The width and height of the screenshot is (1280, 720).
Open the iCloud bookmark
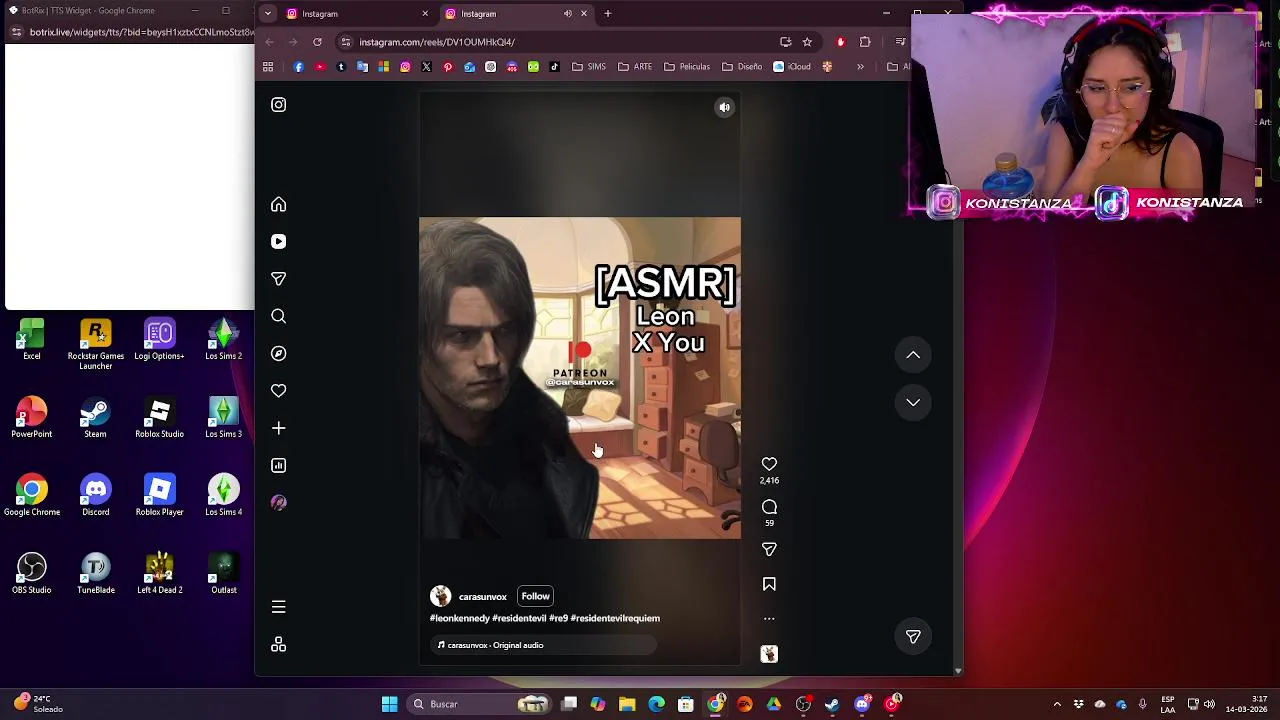(x=792, y=67)
